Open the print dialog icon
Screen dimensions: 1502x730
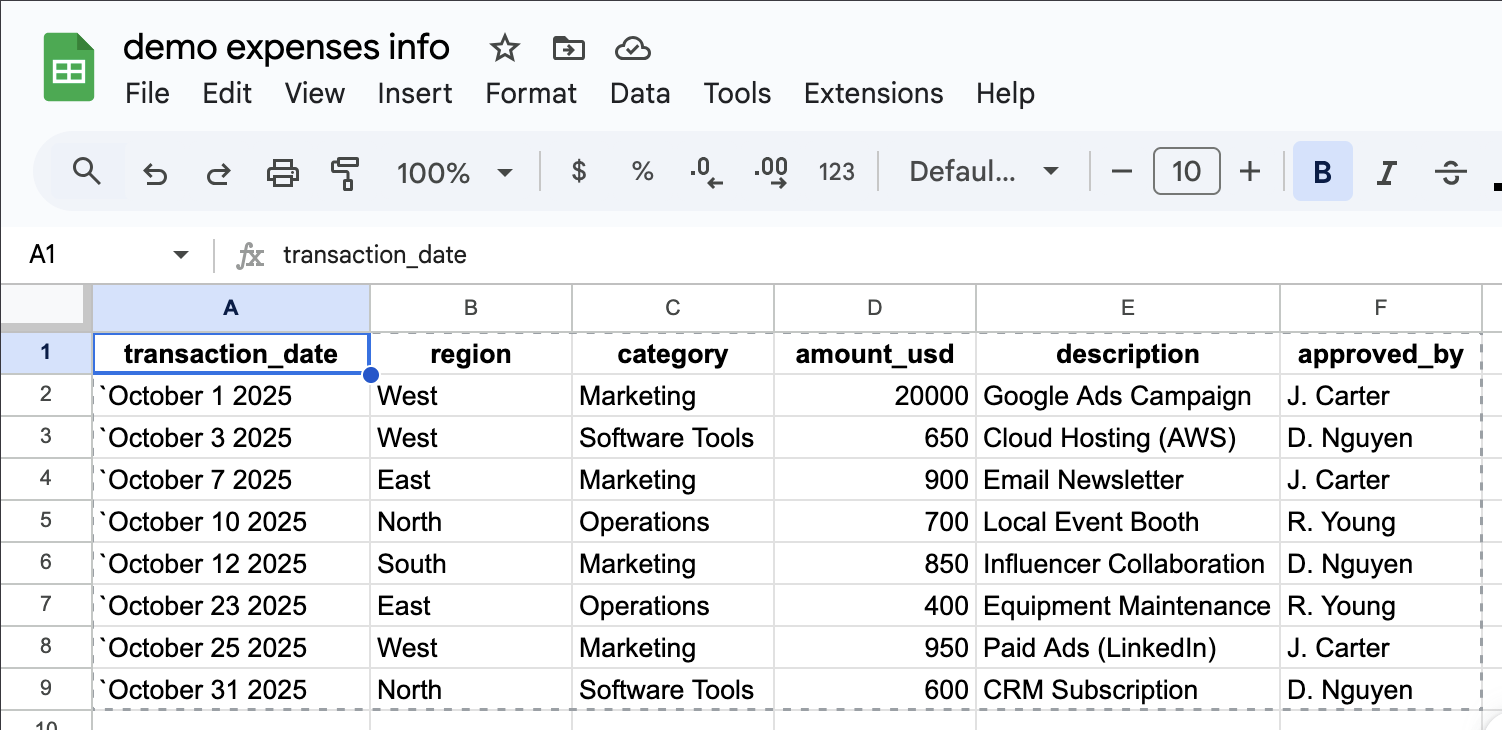point(283,171)
